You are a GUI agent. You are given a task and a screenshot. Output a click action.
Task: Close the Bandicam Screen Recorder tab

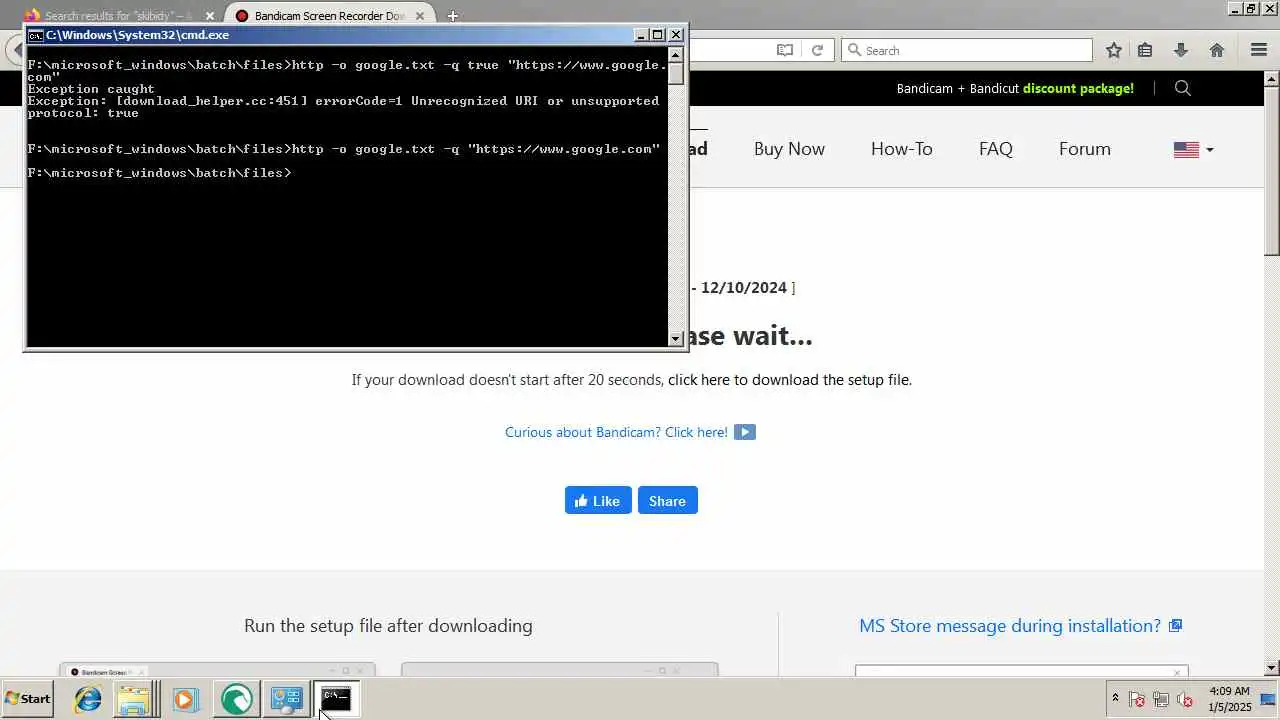click(x=420, y=16)
